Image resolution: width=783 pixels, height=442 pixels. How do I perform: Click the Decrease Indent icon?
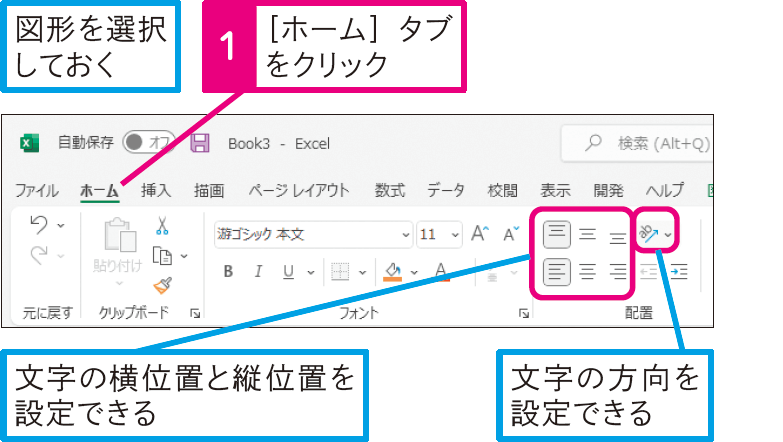click(649, 272)
